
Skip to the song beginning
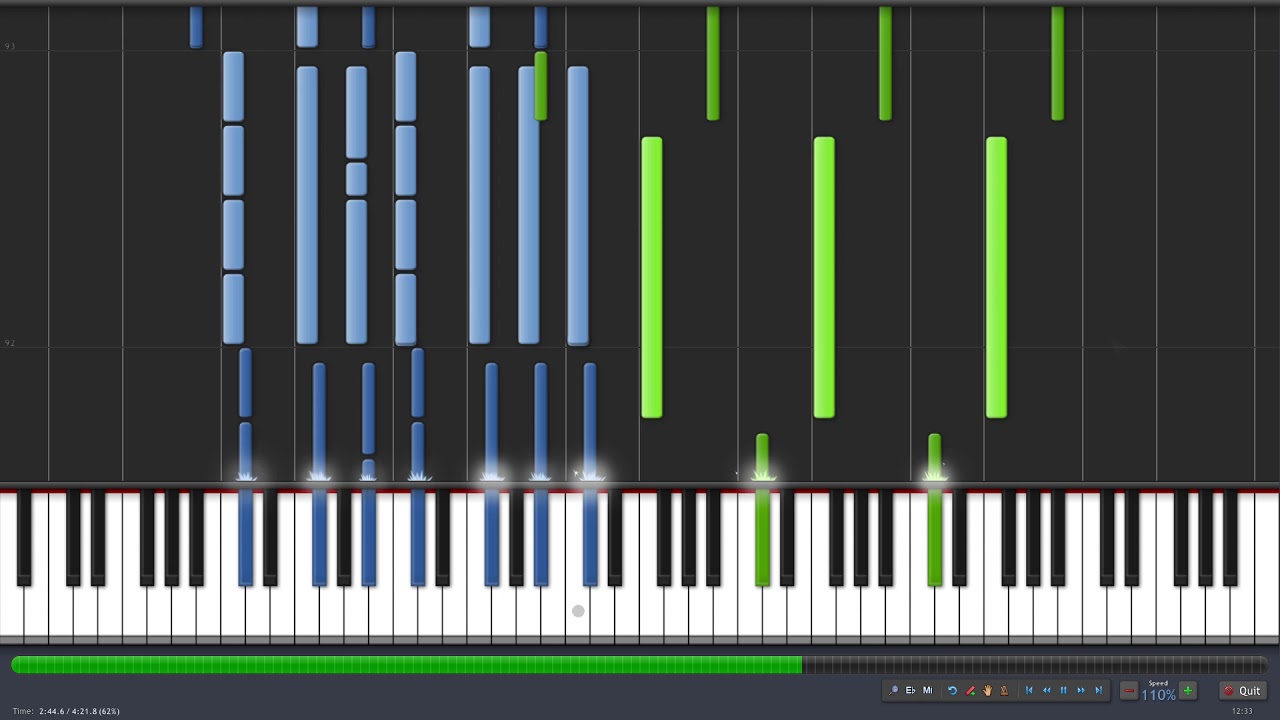pos(1029,690)
